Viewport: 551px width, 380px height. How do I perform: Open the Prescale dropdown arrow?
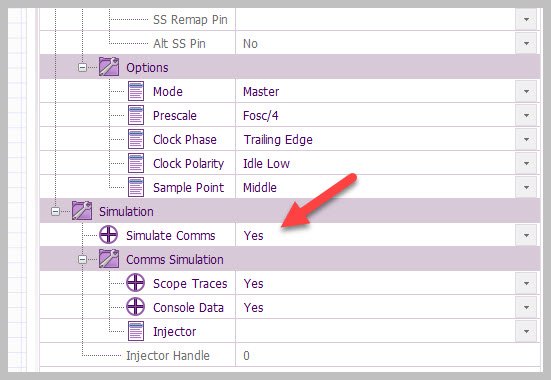tap(526, 115)
